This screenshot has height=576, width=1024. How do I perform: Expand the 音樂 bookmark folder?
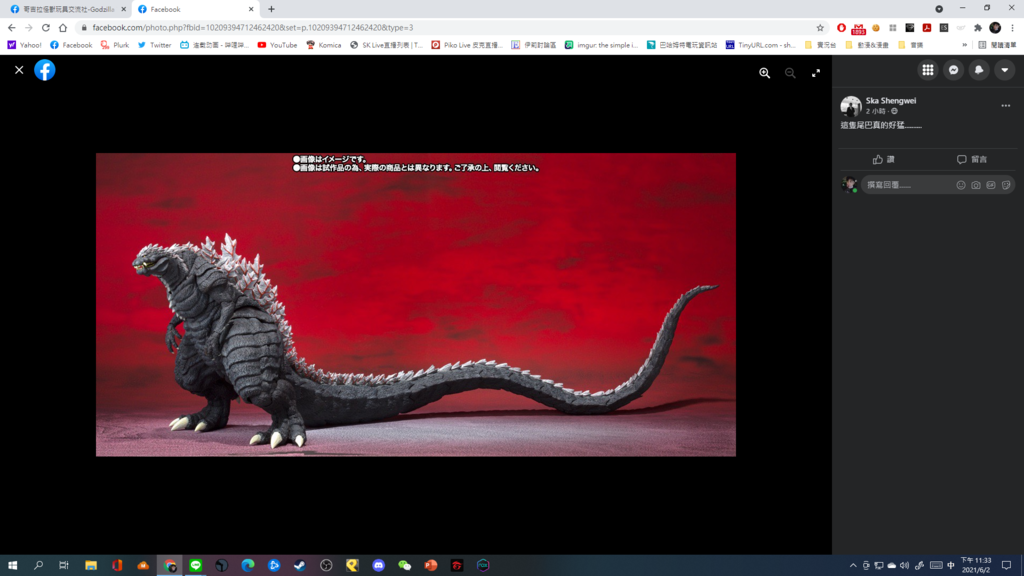point(910,45)
